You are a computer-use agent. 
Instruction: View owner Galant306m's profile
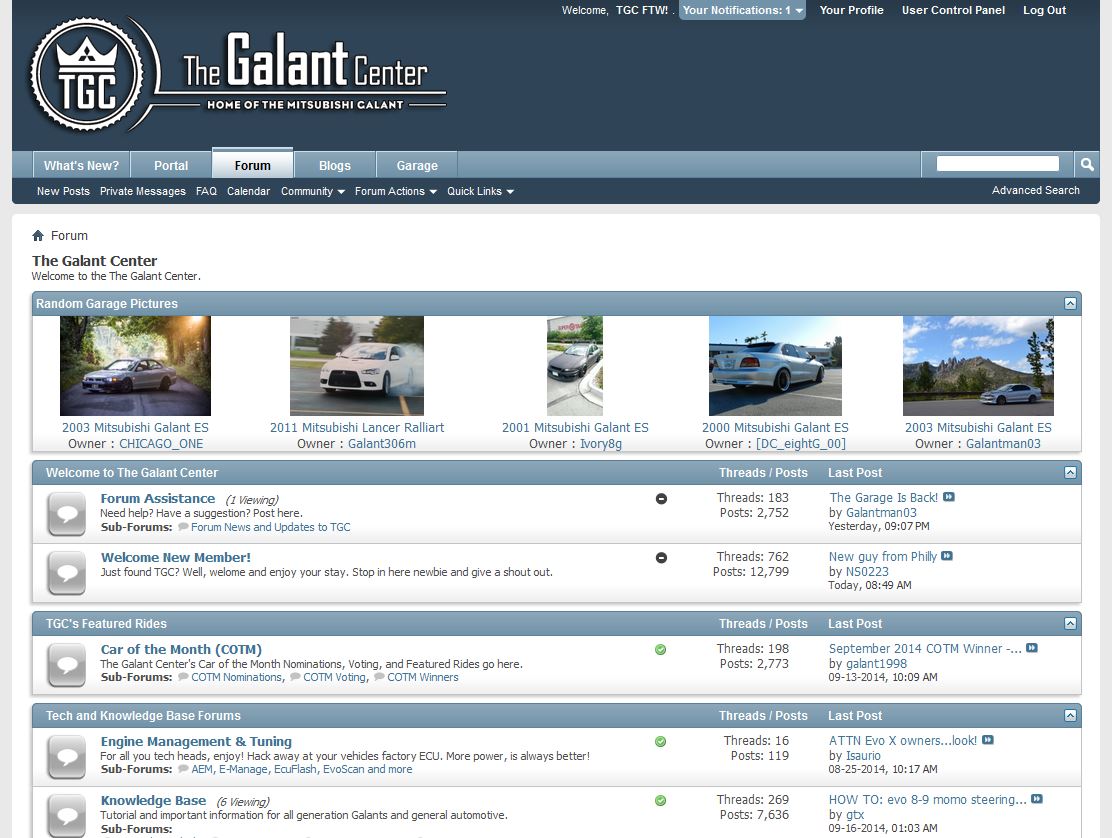(382, 444)
